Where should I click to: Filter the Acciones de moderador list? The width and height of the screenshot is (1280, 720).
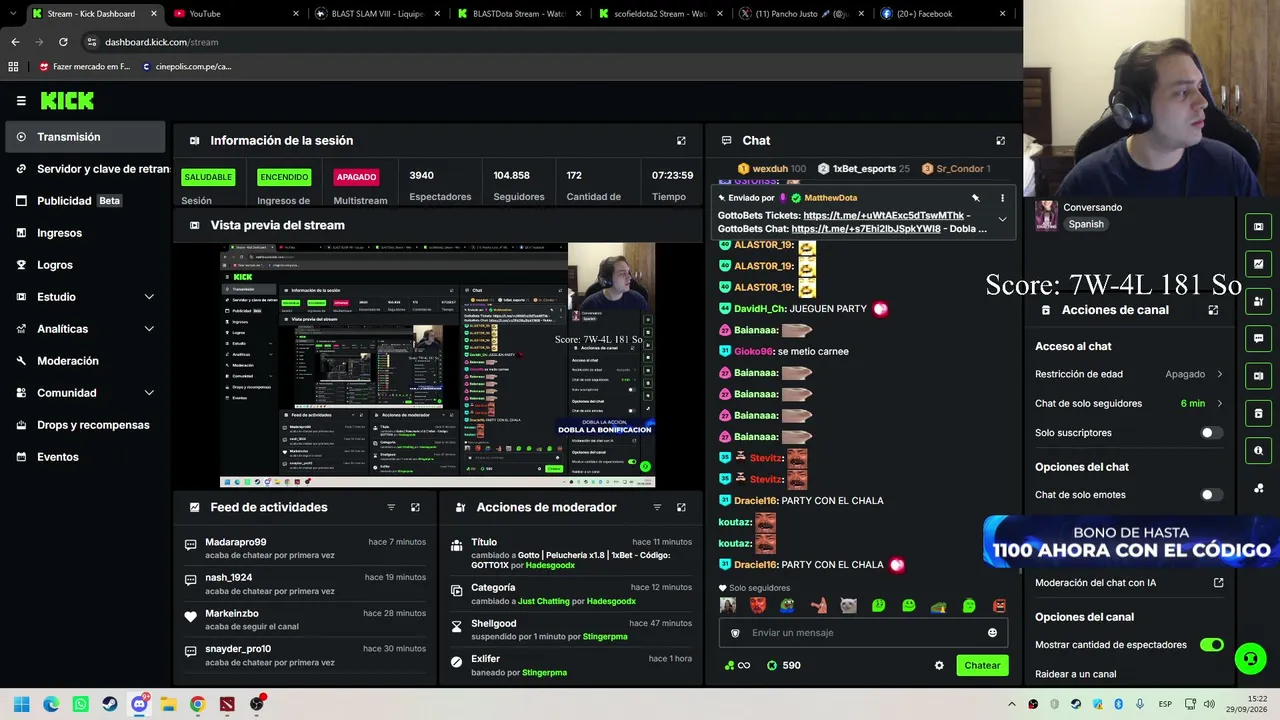point(657,507)
